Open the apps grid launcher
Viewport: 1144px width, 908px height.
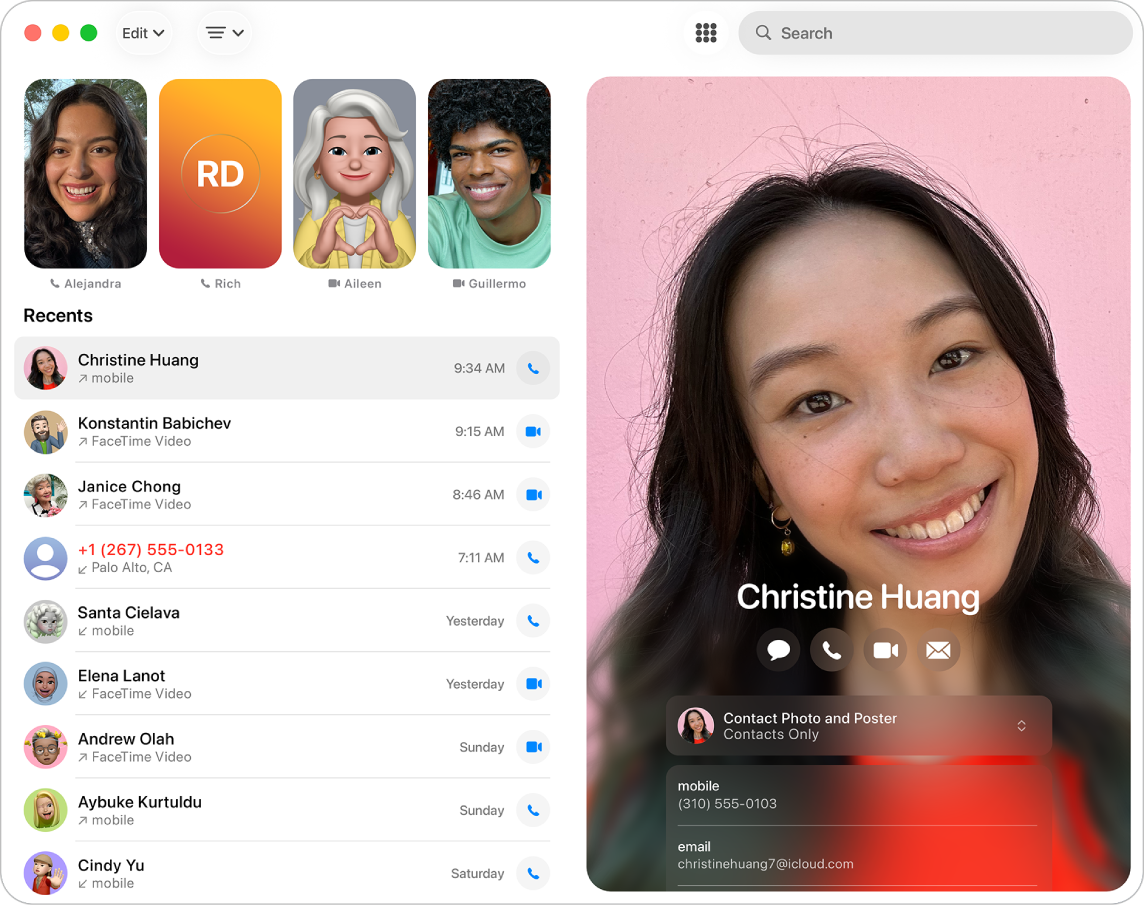(x=706, y=32)
